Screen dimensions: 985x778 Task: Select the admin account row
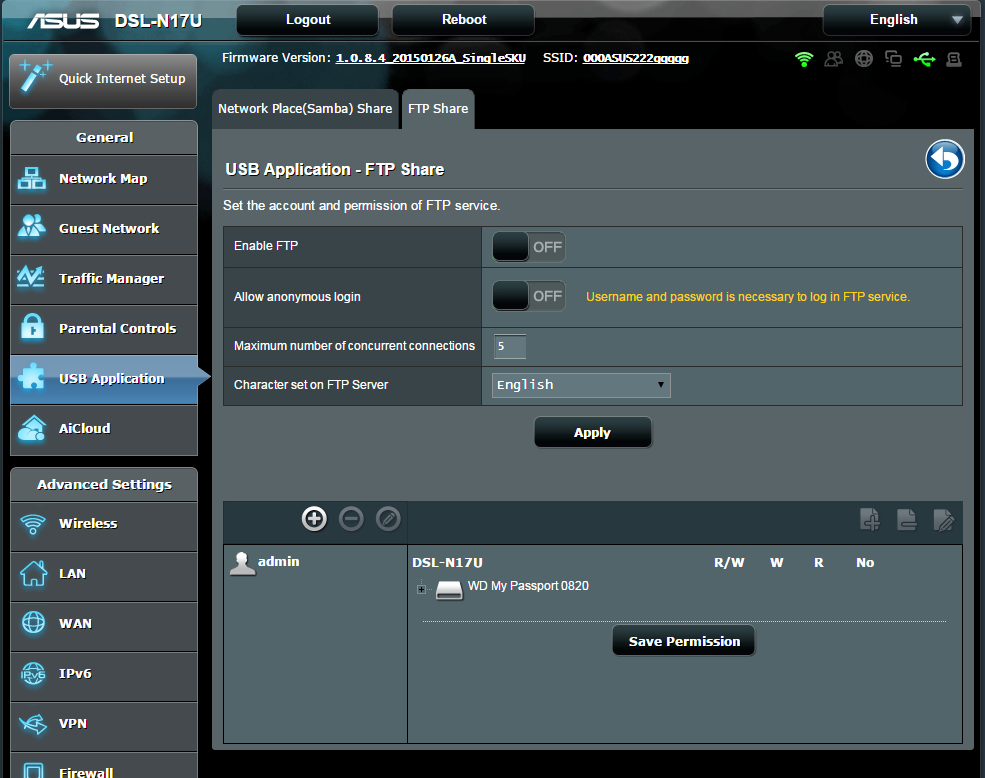[315, 562]
